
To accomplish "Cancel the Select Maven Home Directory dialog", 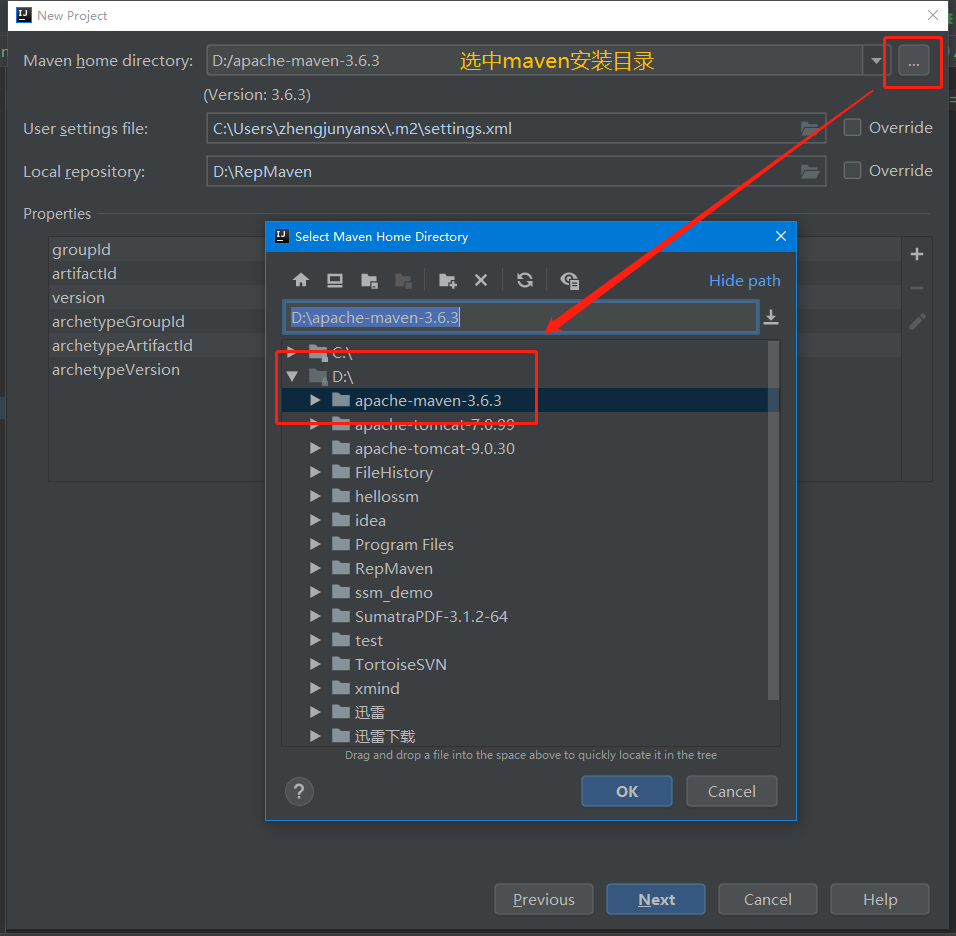I will (732, 791).
